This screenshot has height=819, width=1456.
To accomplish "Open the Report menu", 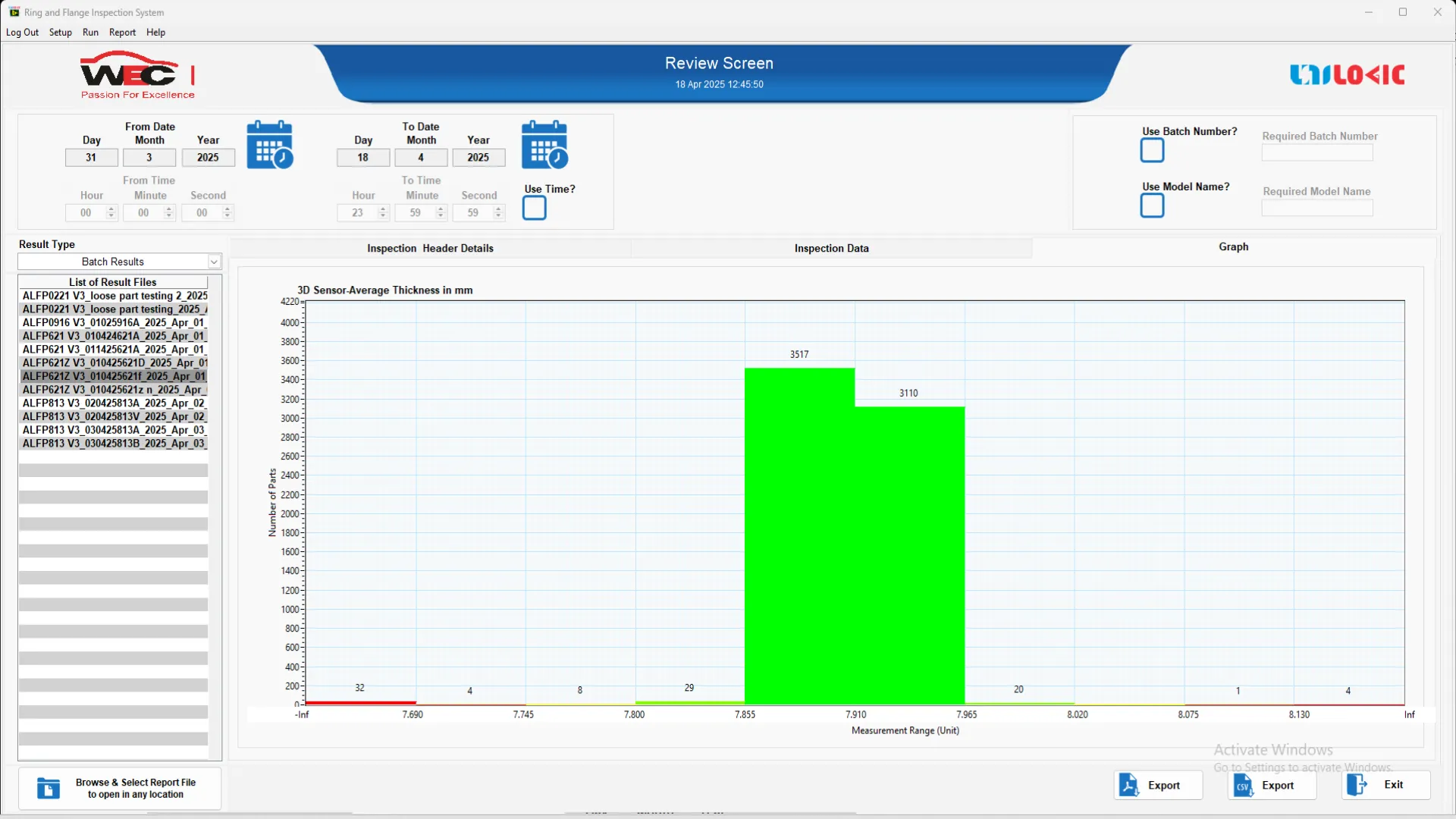I will click(x=122, y=33).
